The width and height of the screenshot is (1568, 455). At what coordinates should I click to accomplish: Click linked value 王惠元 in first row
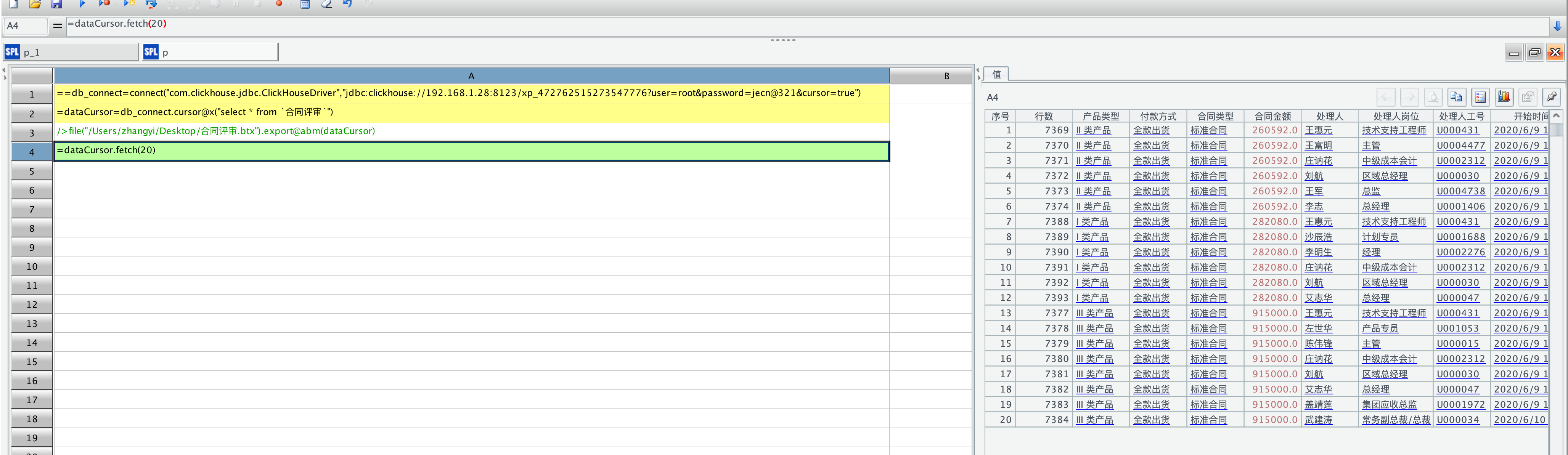1318,130
